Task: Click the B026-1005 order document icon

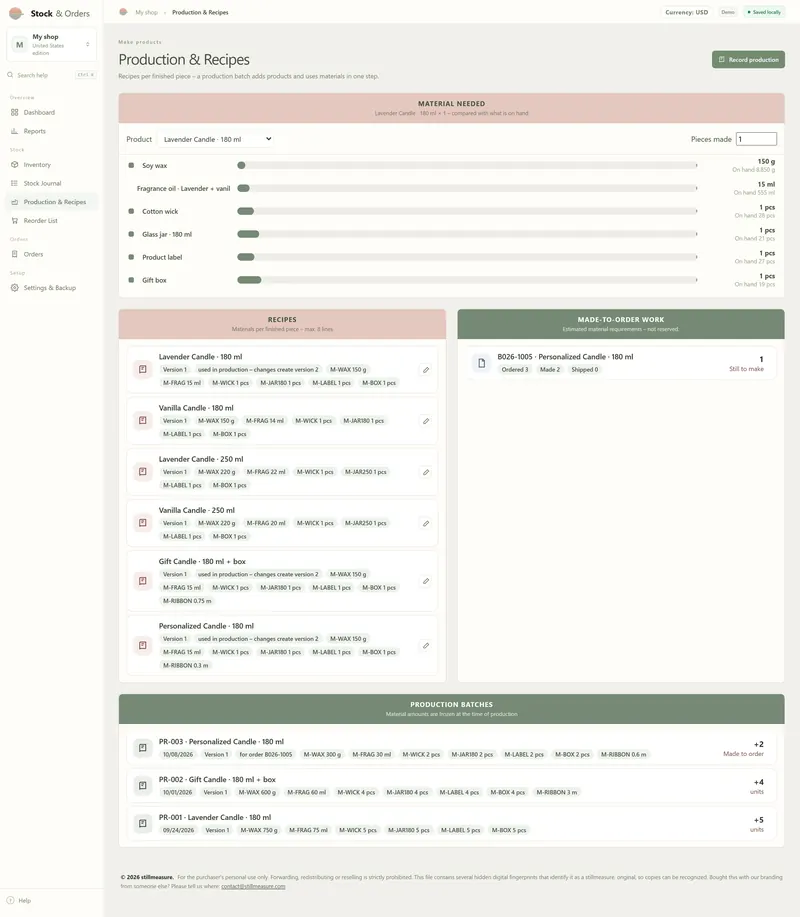Action: pos(481,363)
